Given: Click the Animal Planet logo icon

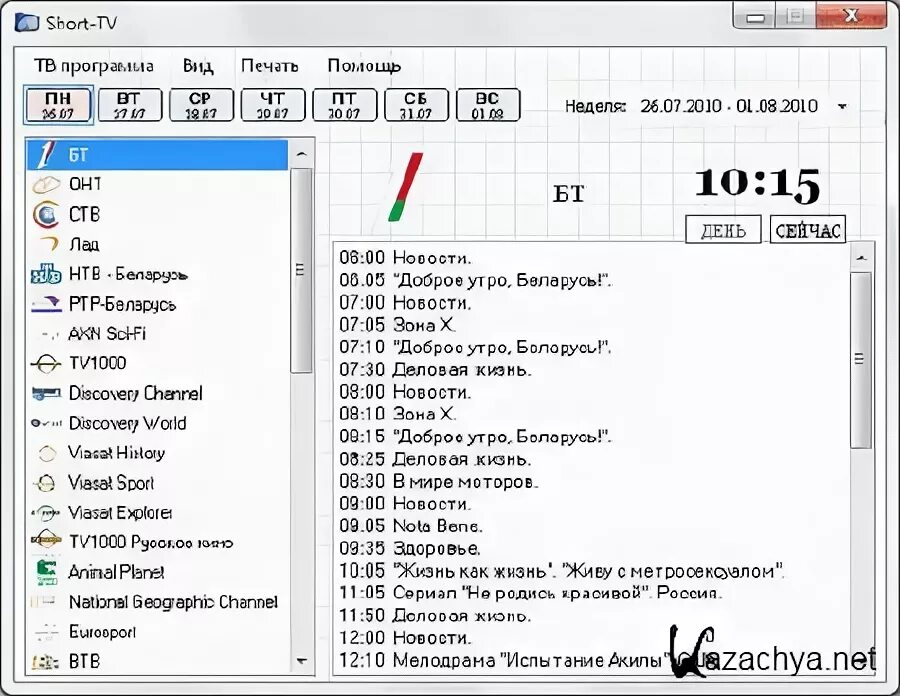Looking at the screenshot, I should [46, 572].
